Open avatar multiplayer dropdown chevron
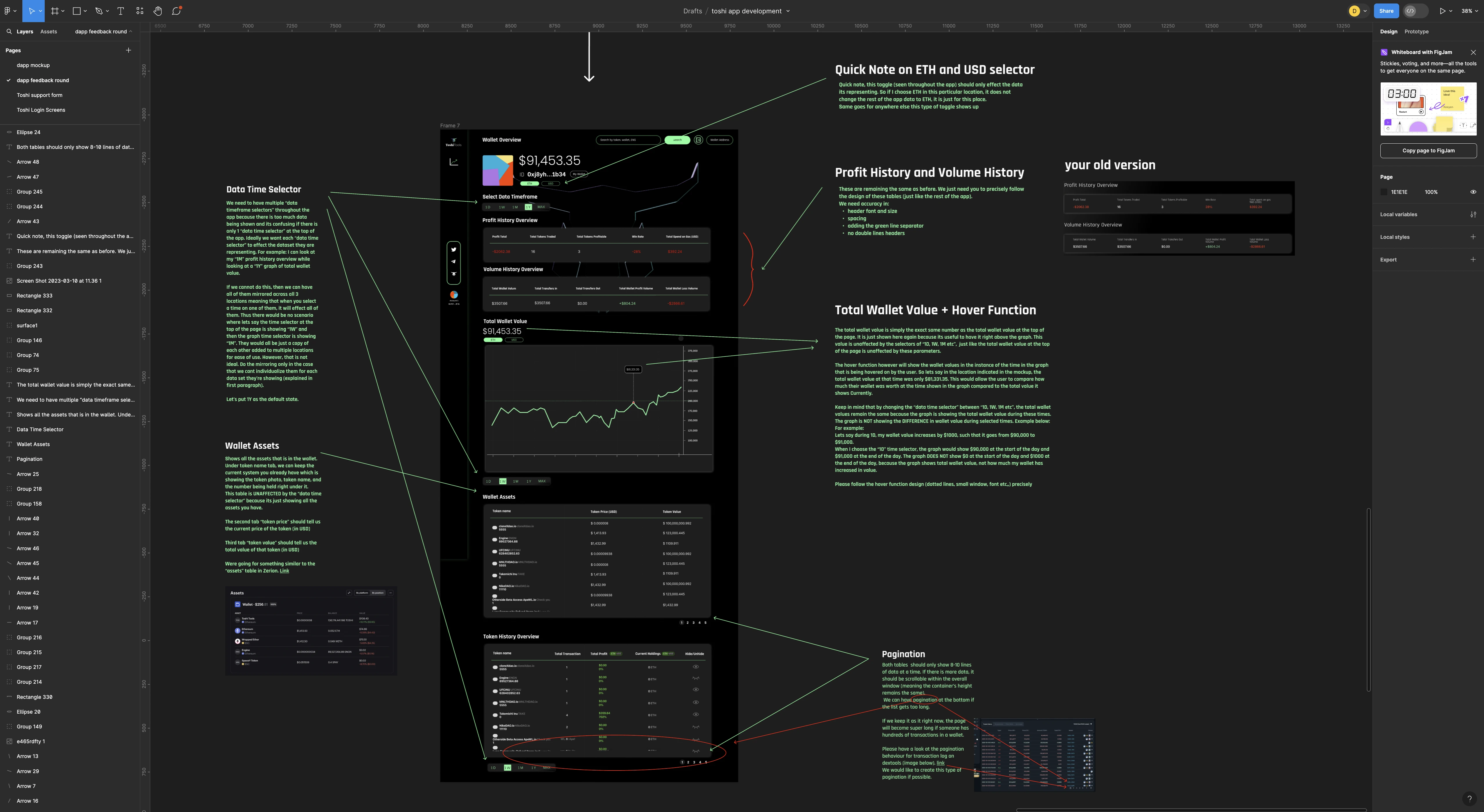1484x812 pixels. point(1365,11)
